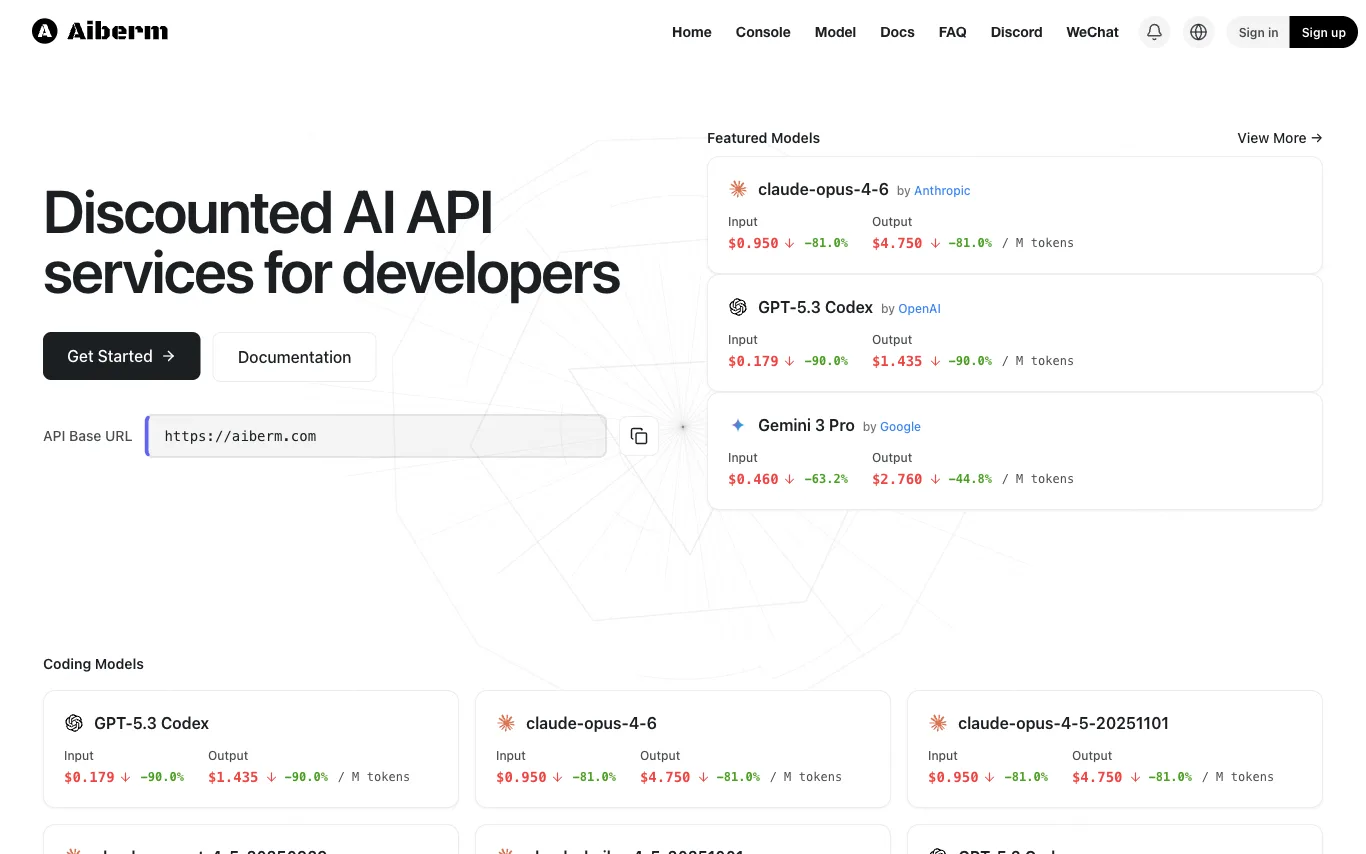Open the notifications bell

pos(1154,32)
